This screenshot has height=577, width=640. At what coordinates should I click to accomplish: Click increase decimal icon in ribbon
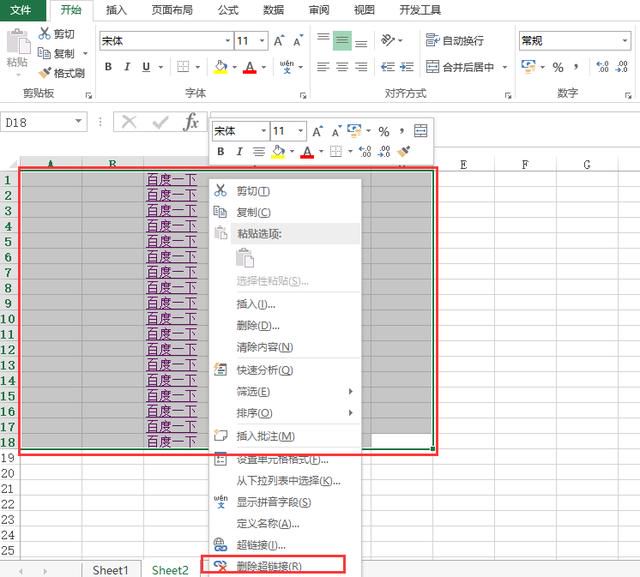tap(602, 67)
